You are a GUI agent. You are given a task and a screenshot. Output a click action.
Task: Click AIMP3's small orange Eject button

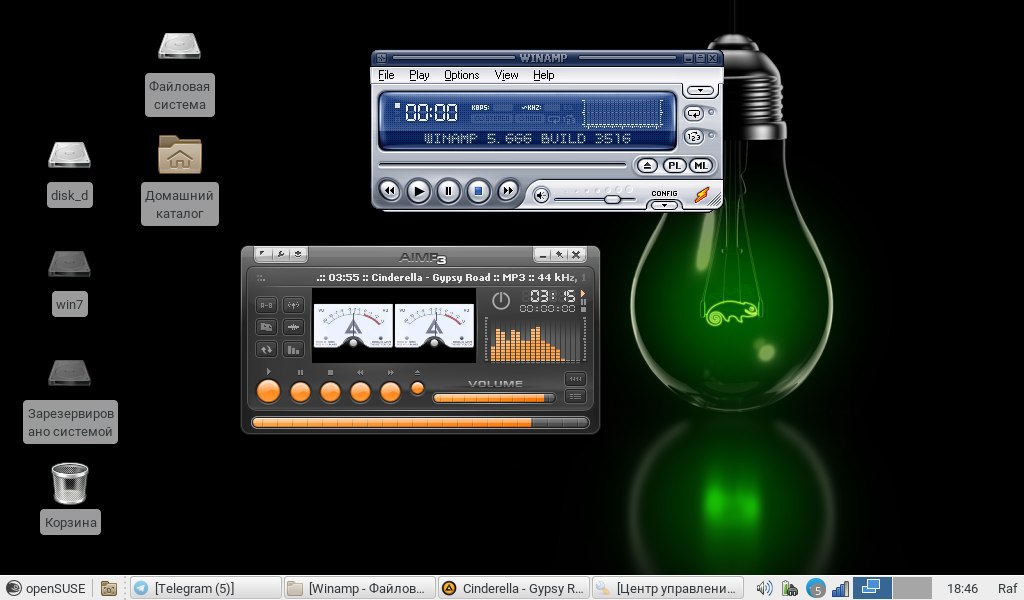(417, 388)
